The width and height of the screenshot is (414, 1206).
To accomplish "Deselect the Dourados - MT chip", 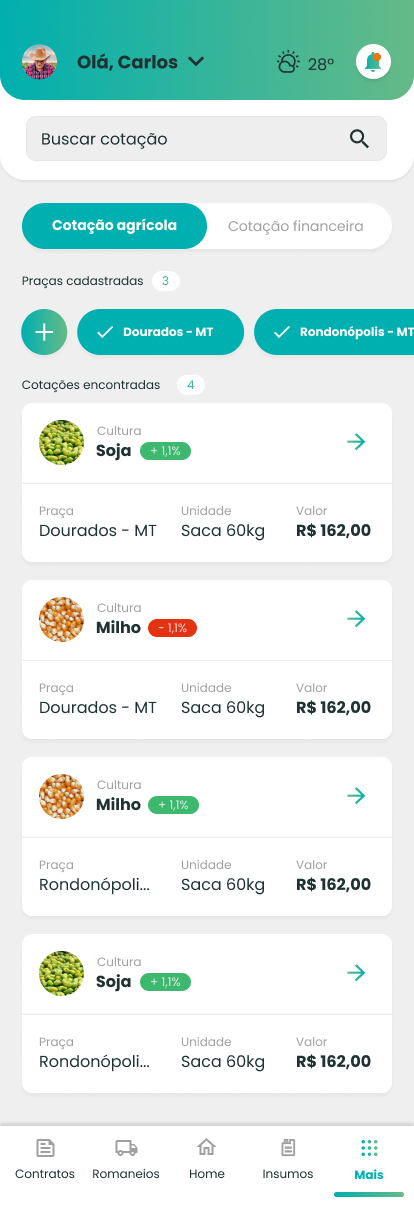I will pos(160,332).
